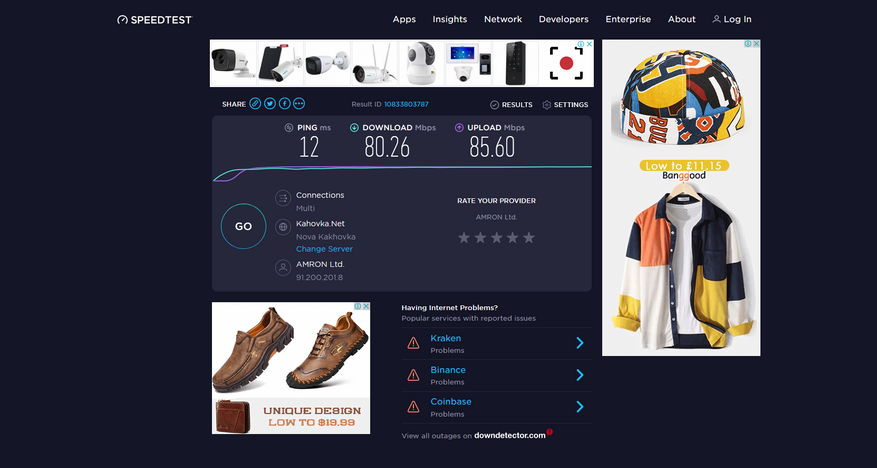This screenshot has width=877, height=468.
Task: Click the upload speed 85.60 value
Action: click(x=492, y=148)
